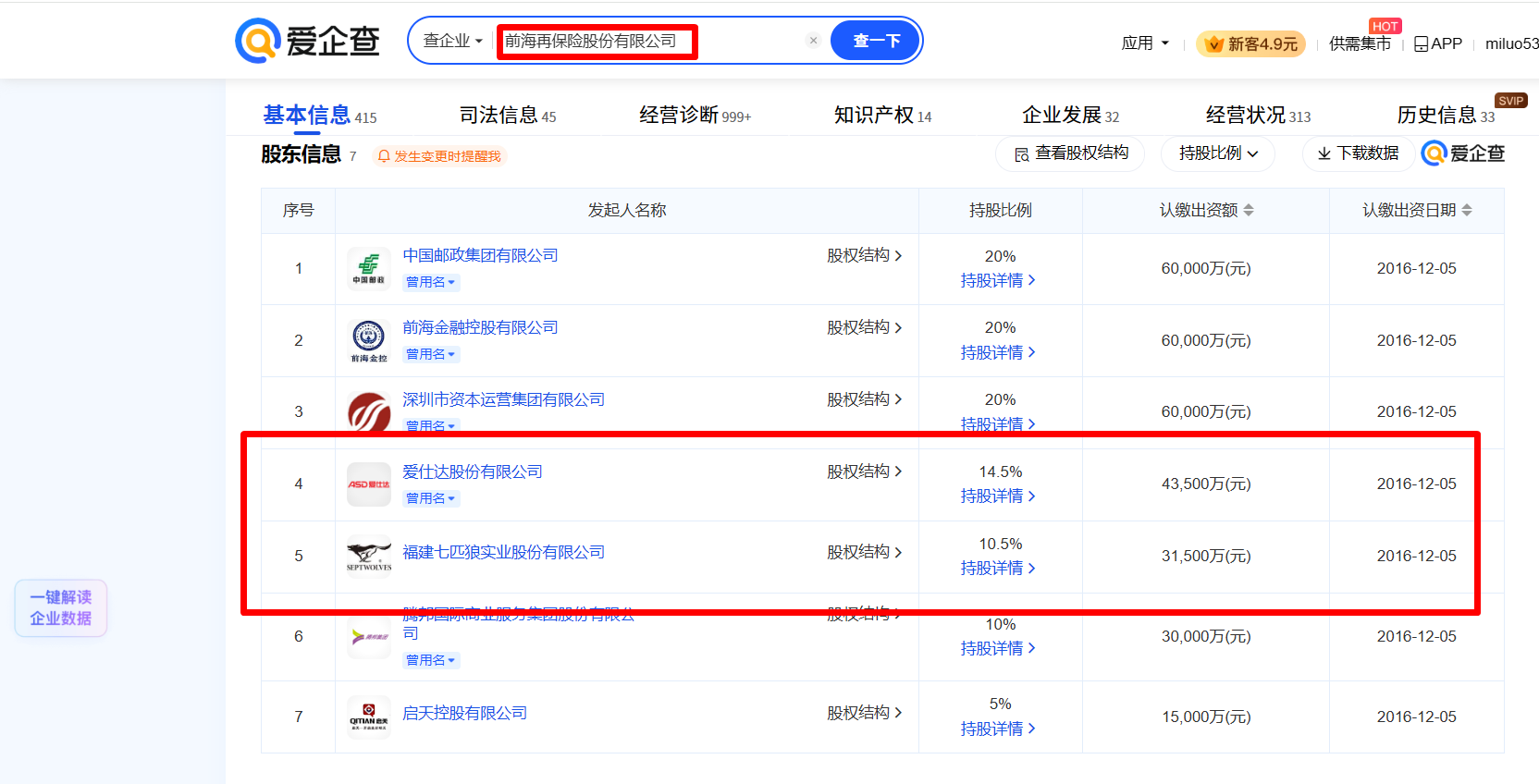Open 股权结构 for 爱仕达股份有限公司
This screenshot has width=1539, height=784.
pyautogui.click(x=864, y=472)
